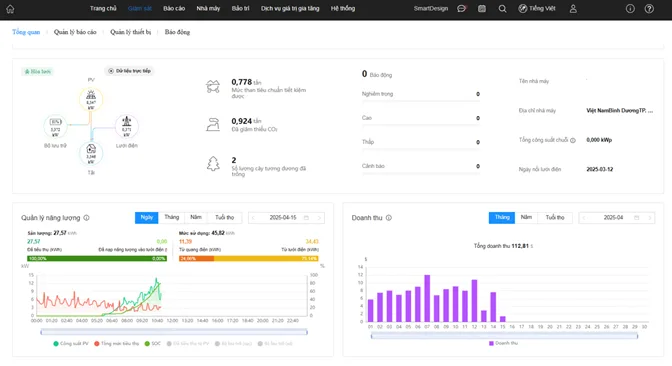672x366 pixels.
Task: Open Nhà máy menu
Action: pyautogui.click(x=208, y=9)
